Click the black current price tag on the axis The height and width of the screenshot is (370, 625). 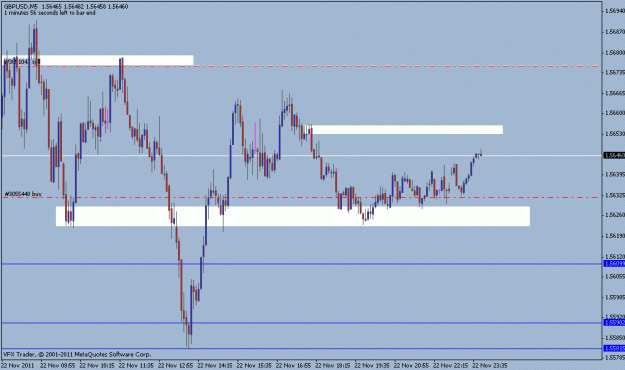614,155
